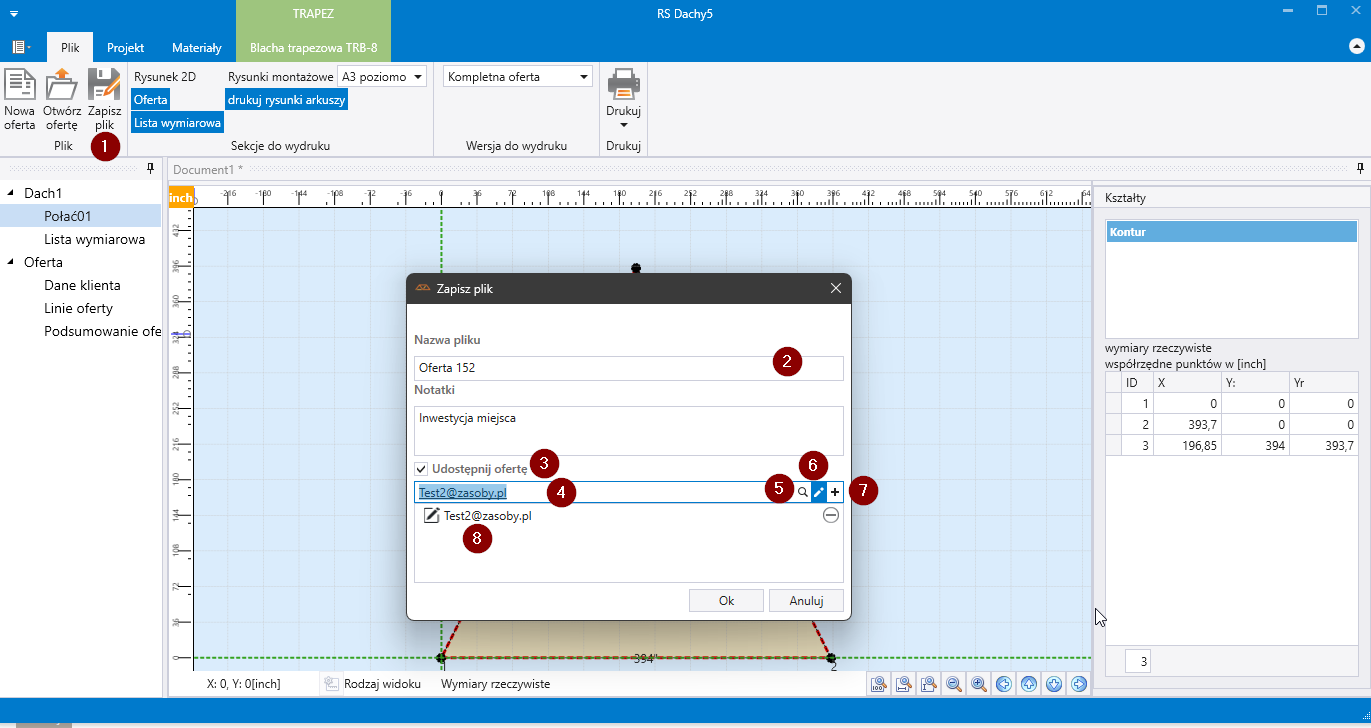Click the magnifier search icon in email field

(802, 492)
